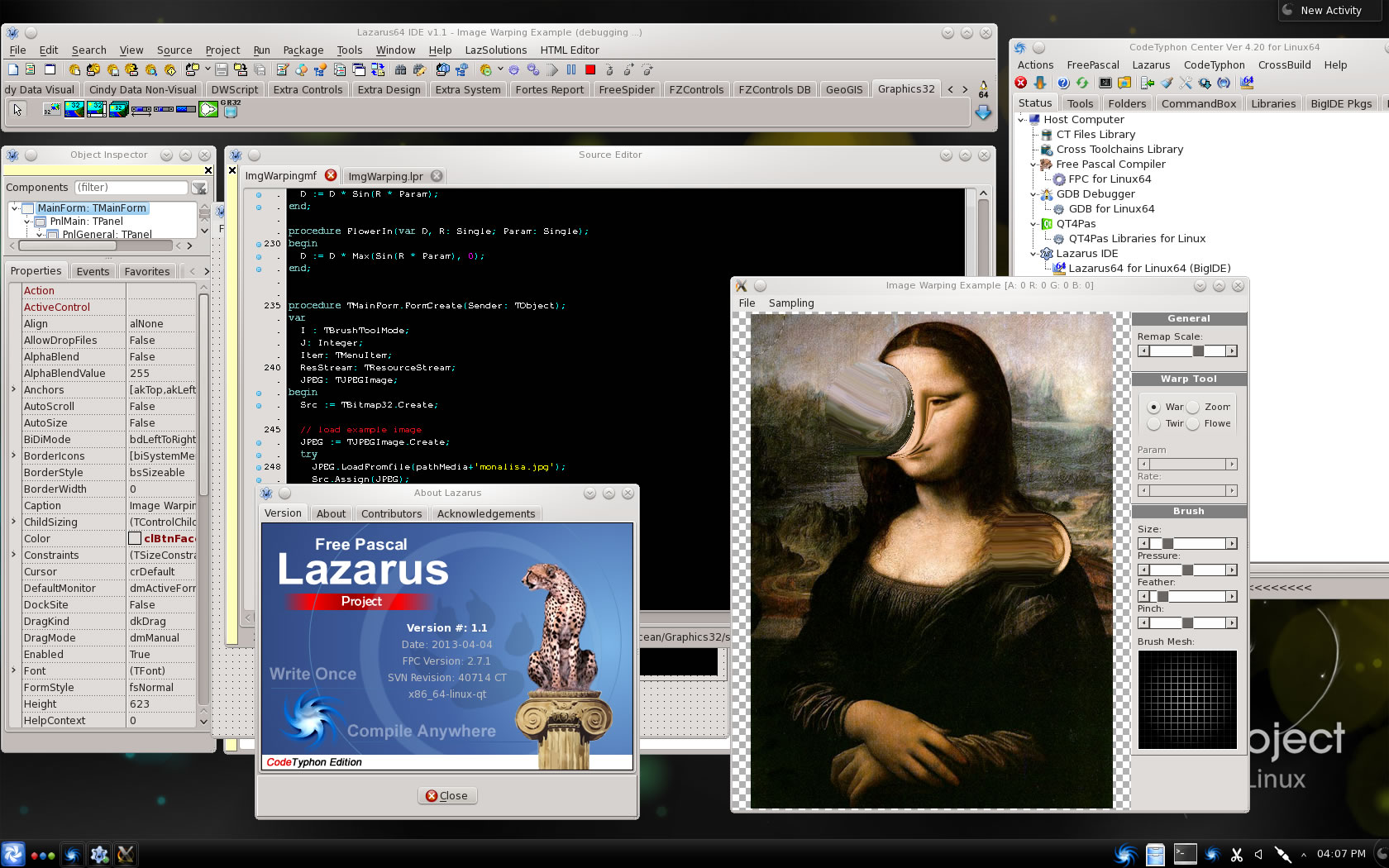Select the Warp radio button
This screenshot has width=1389, height=868.
point(1153,408)
